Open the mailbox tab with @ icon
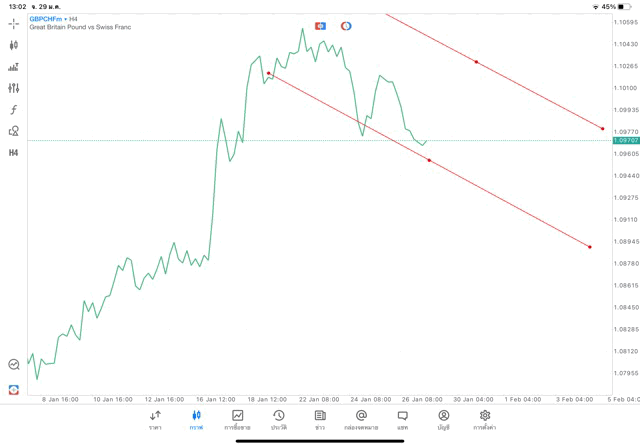This screenshot has width=640, height=447. coord(361,420)
